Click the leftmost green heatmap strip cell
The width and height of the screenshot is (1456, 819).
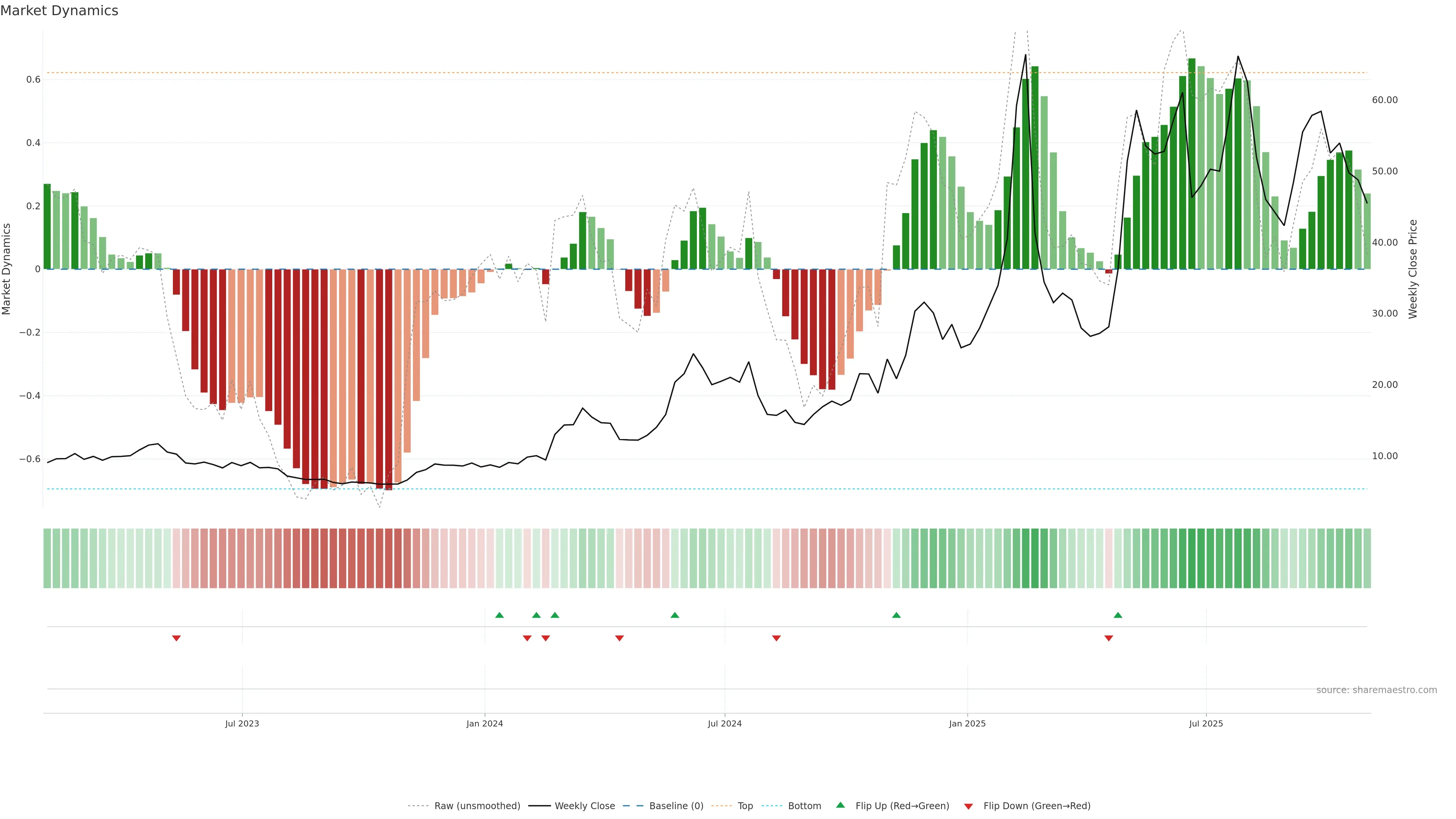tap(47, 558)
